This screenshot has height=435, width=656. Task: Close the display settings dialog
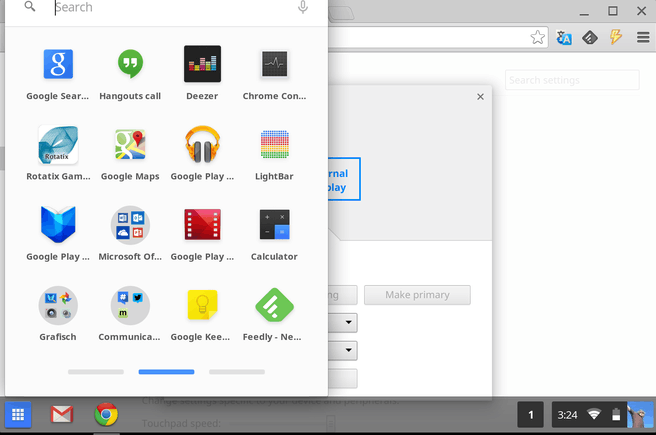click(480, 97)
